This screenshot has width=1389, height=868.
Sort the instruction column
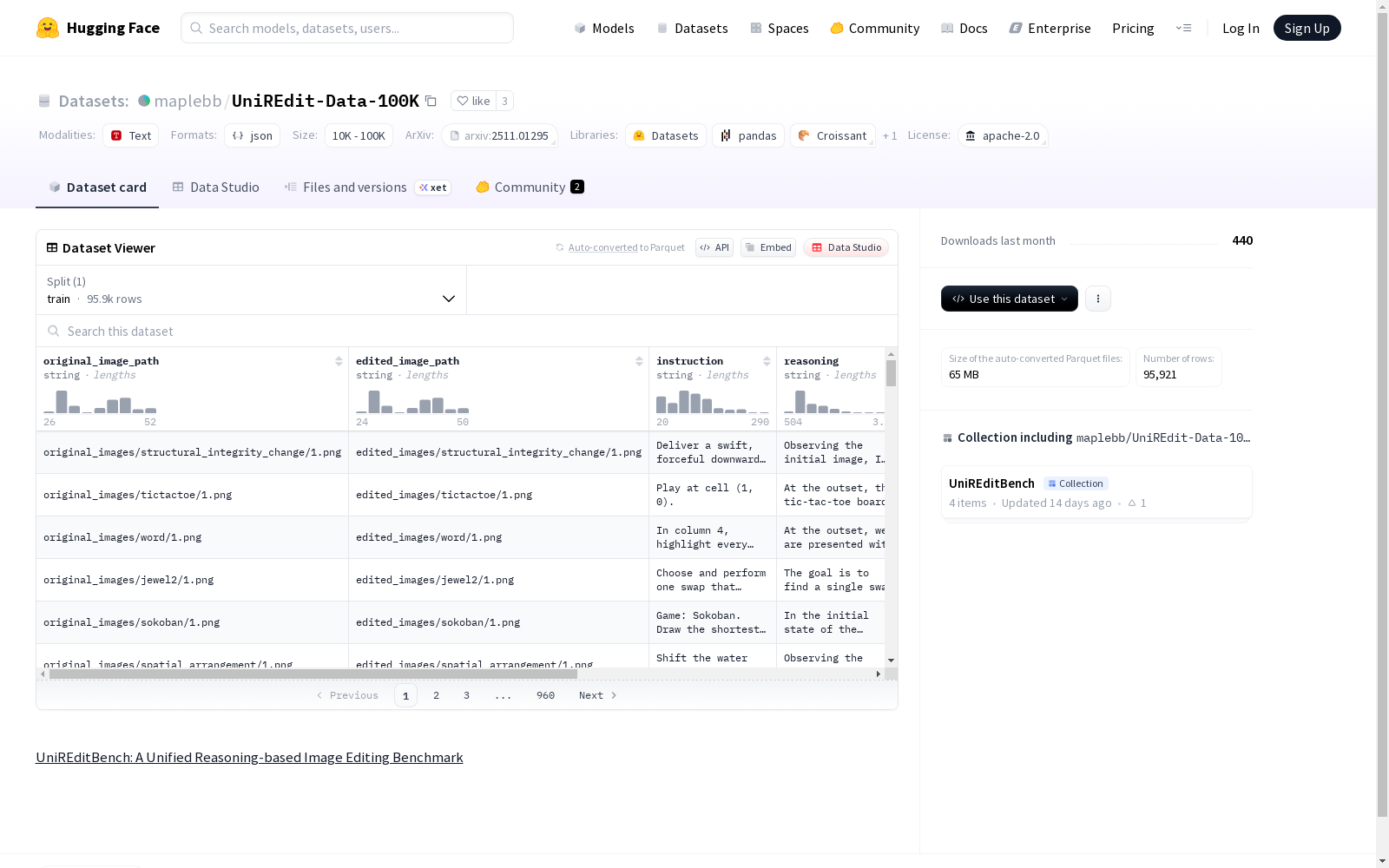(x=767, y=361)
